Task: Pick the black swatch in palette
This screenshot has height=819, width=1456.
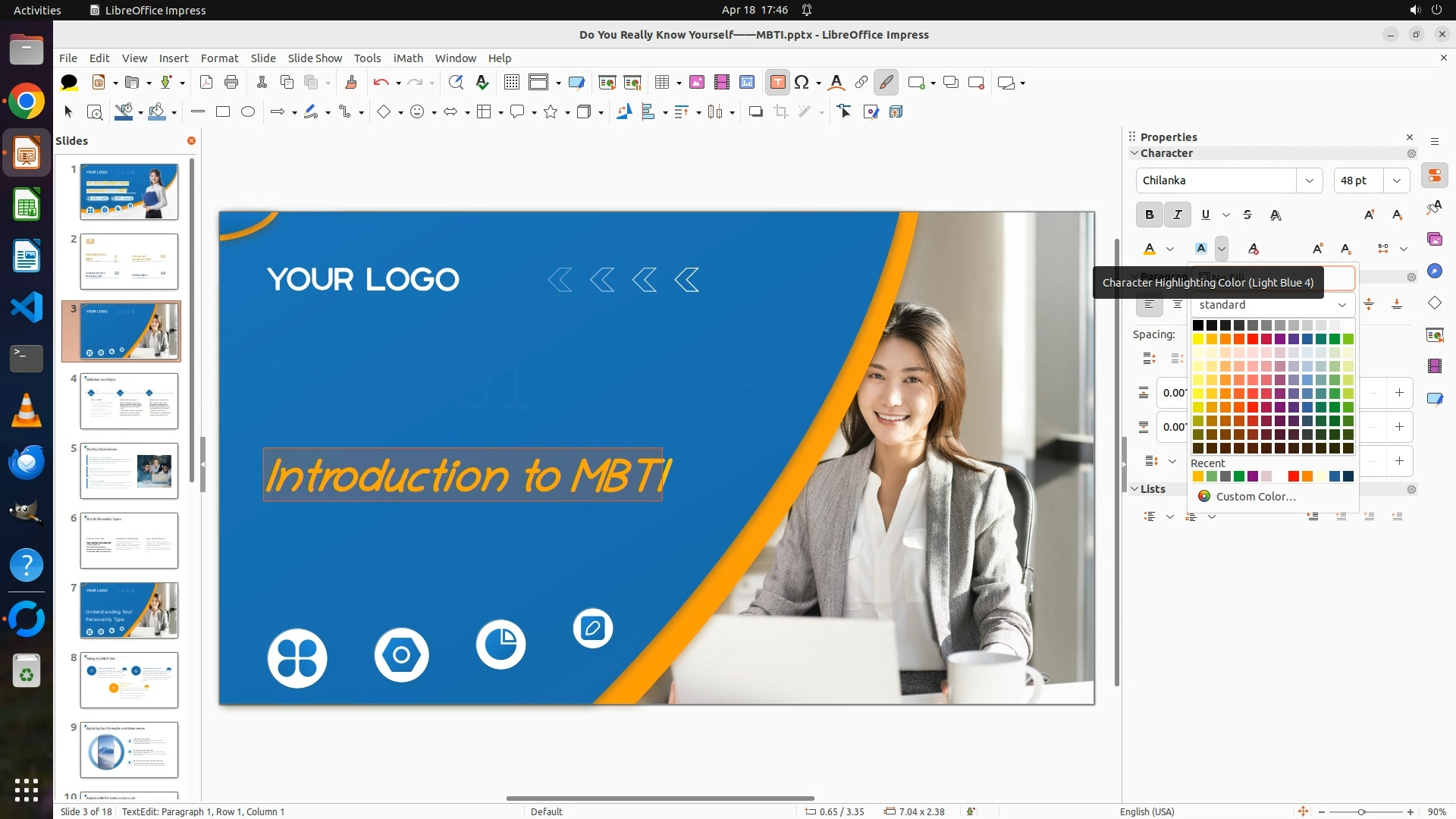Action: point(1198,325)
